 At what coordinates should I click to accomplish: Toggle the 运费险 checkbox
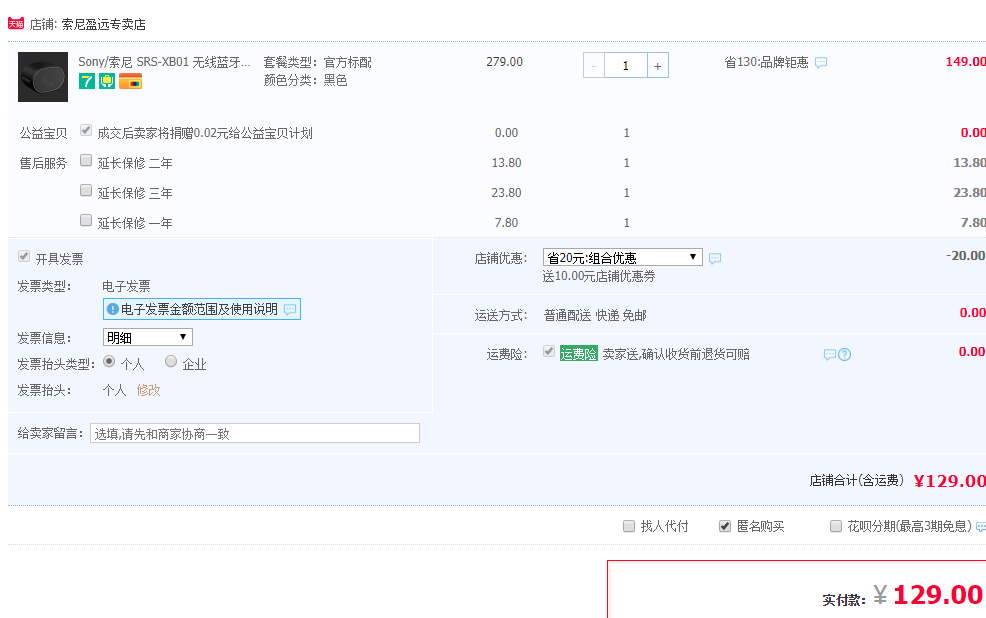549,351
